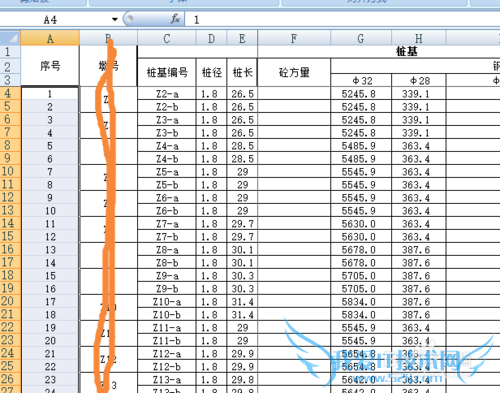Select column F header

[x=294, y=38]
